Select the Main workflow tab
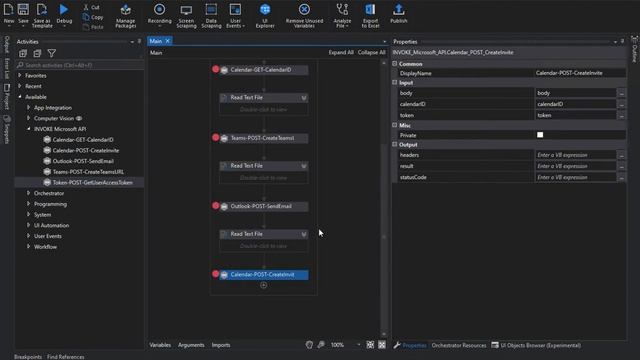Screen dimensions: 640x360 156,41
